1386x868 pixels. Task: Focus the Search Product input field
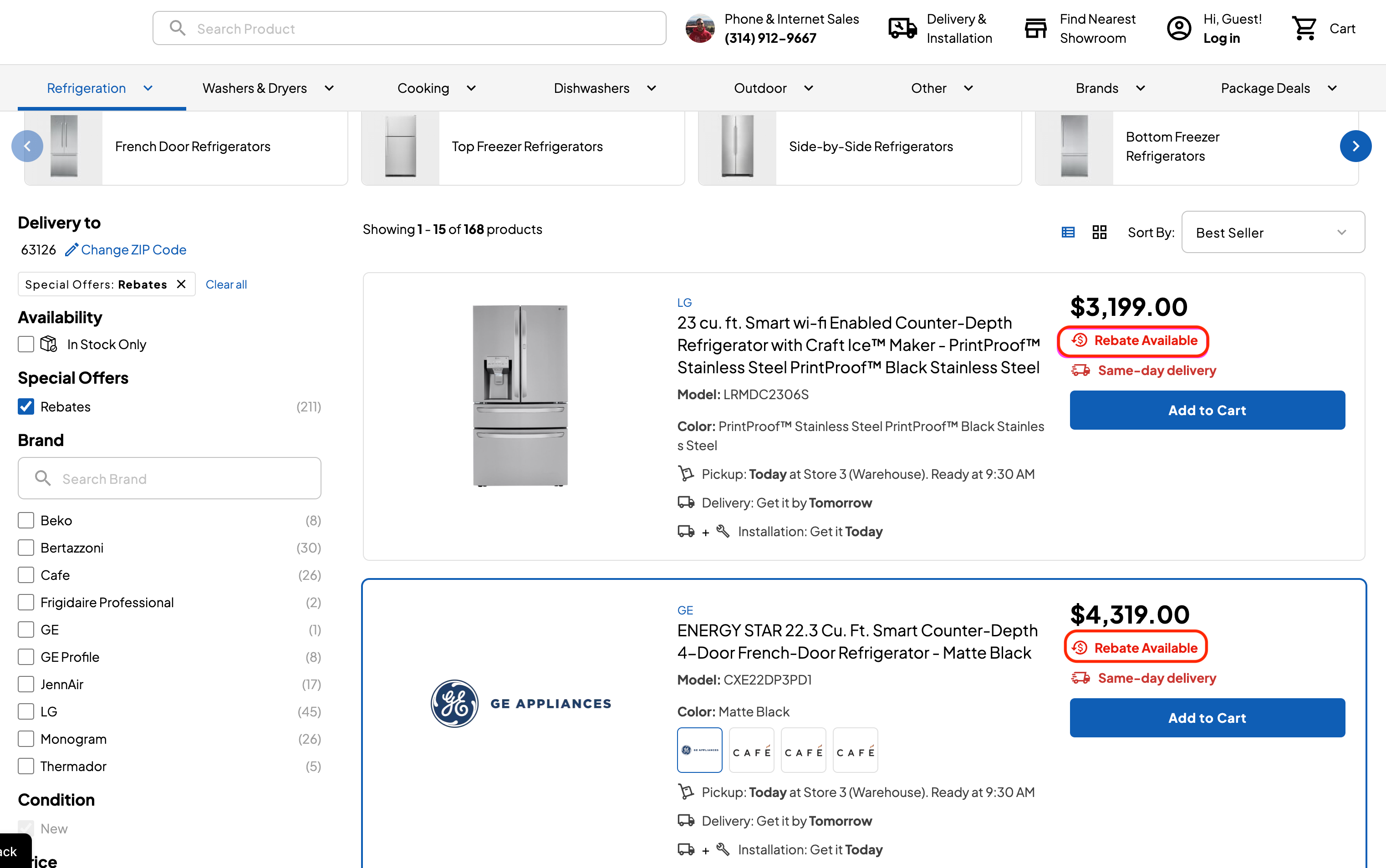(409, 28)
